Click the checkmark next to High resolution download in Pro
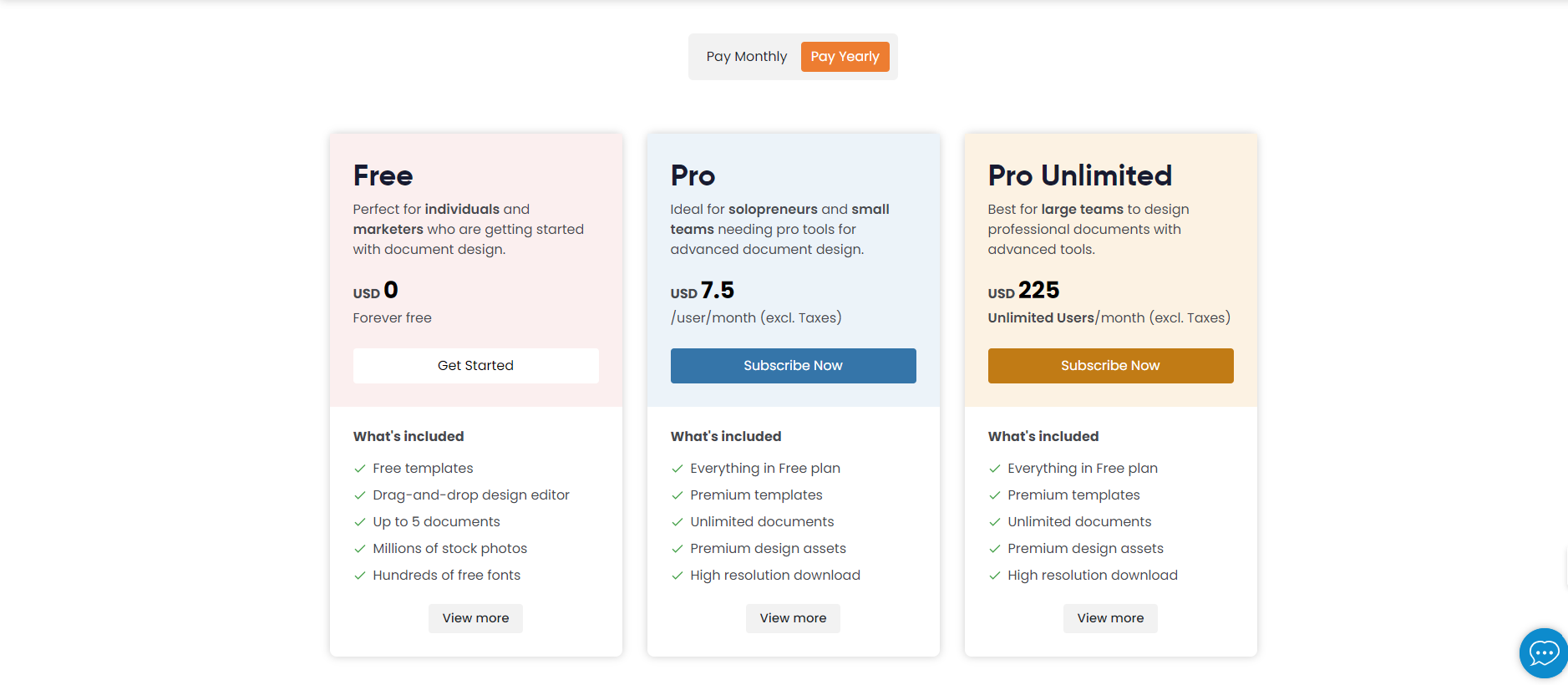The image size is (1568, 685). coord(677,576)
